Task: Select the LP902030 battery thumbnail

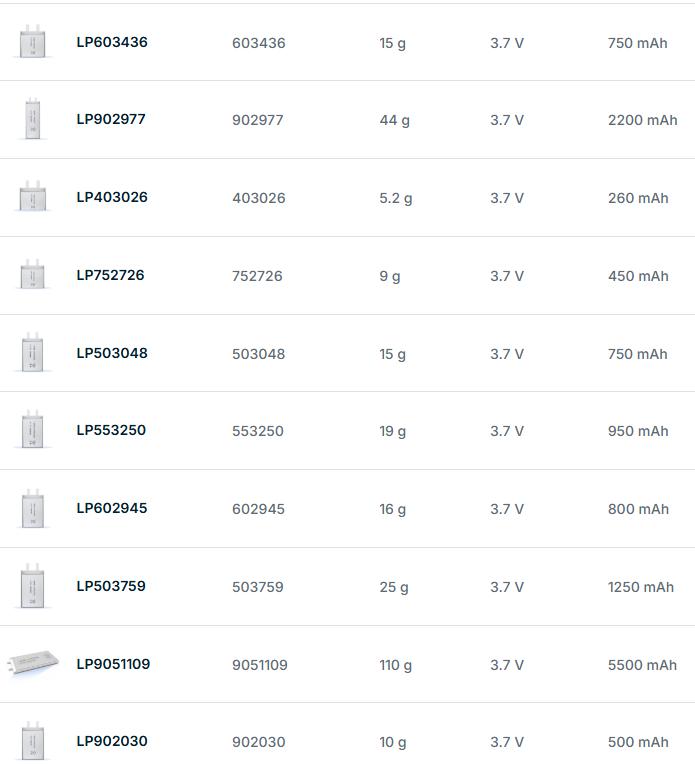Action: pos(32,741)
